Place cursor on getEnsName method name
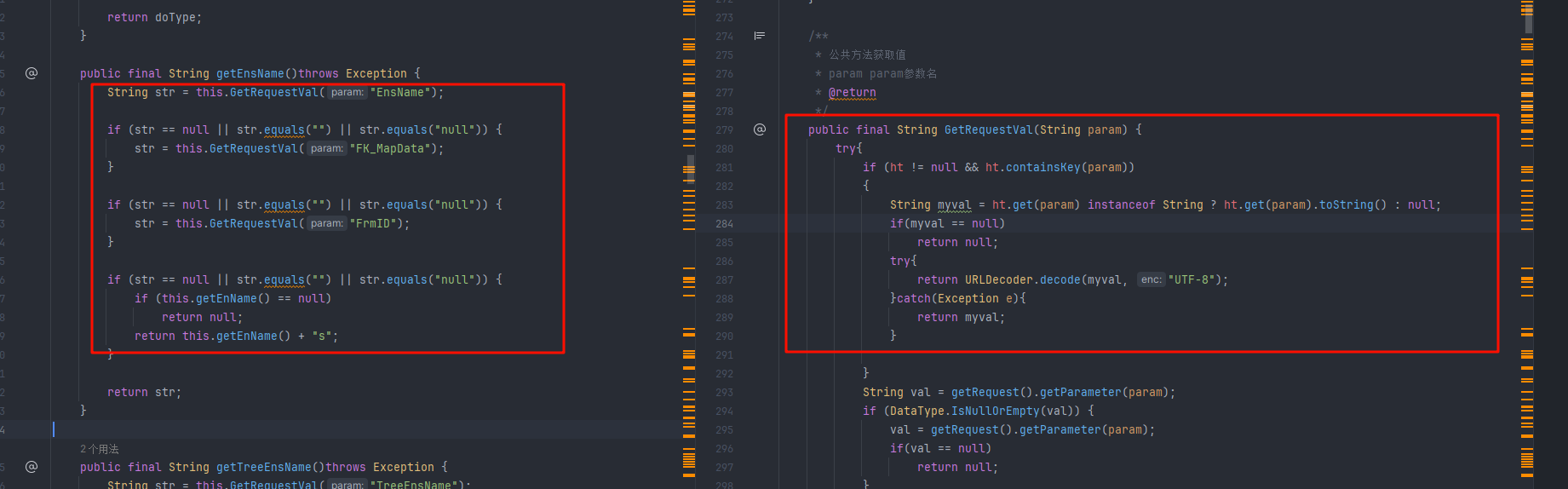 (250, 73)
